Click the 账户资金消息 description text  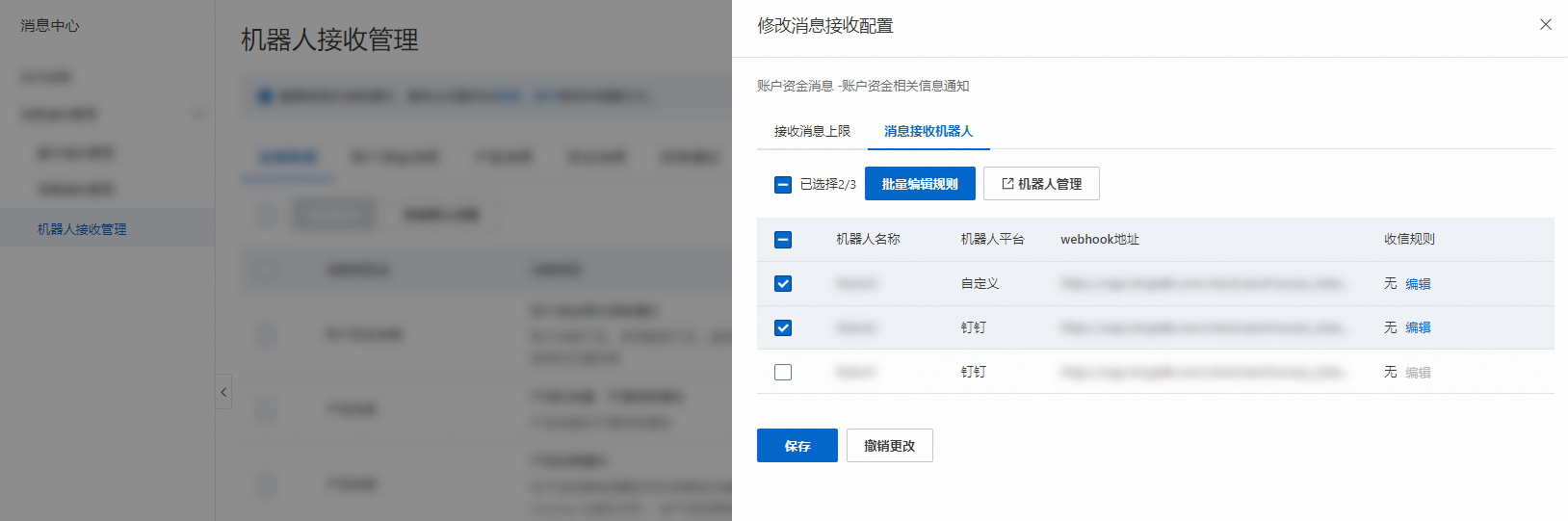(x=863, y=86)
